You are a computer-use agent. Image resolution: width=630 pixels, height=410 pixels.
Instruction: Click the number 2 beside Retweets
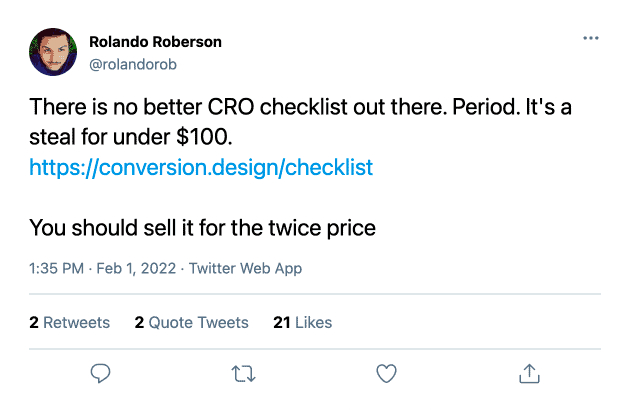tap(34, 322)
